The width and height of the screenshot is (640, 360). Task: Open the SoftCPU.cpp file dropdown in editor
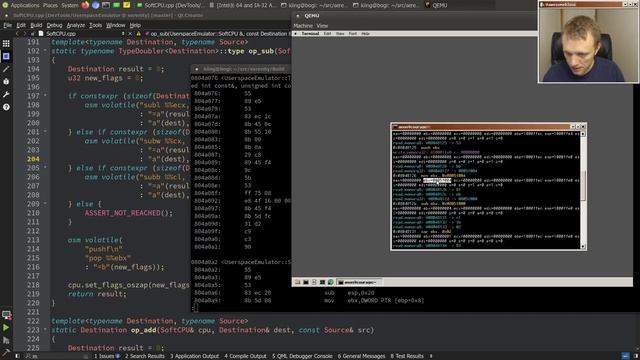tap(82, 33)
